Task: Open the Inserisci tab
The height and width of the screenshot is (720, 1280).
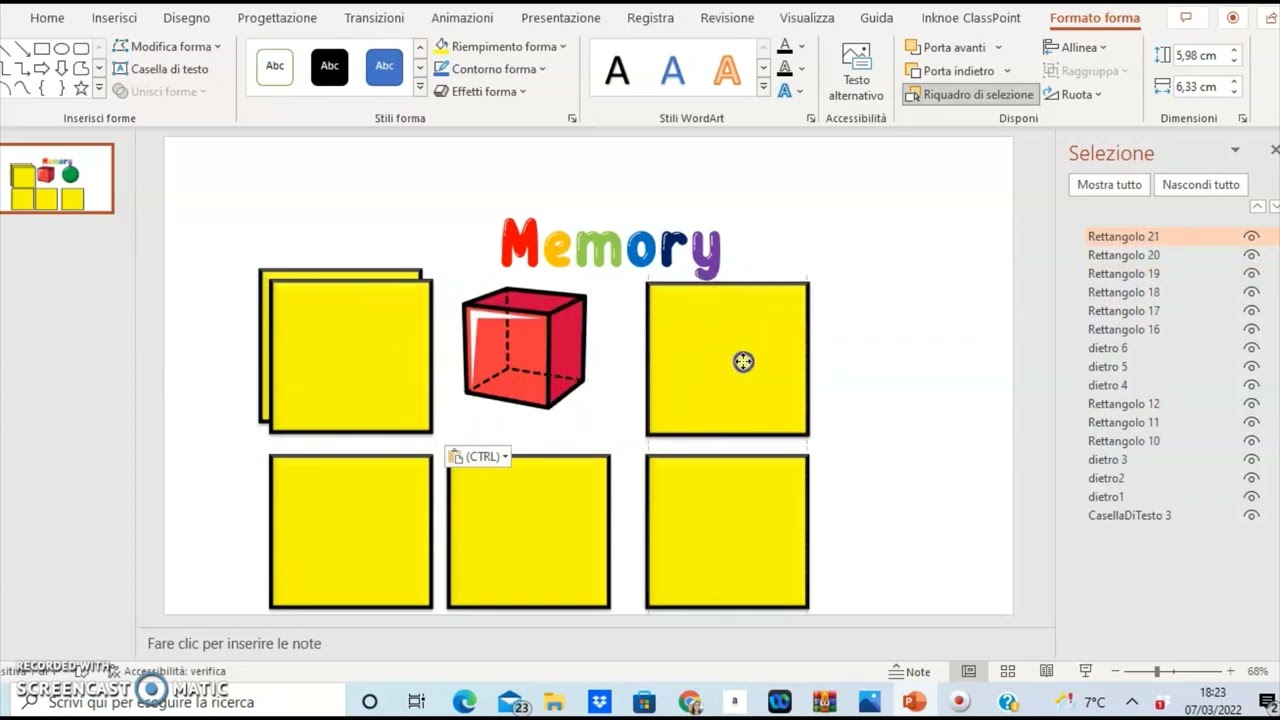Action: point(114,18)
